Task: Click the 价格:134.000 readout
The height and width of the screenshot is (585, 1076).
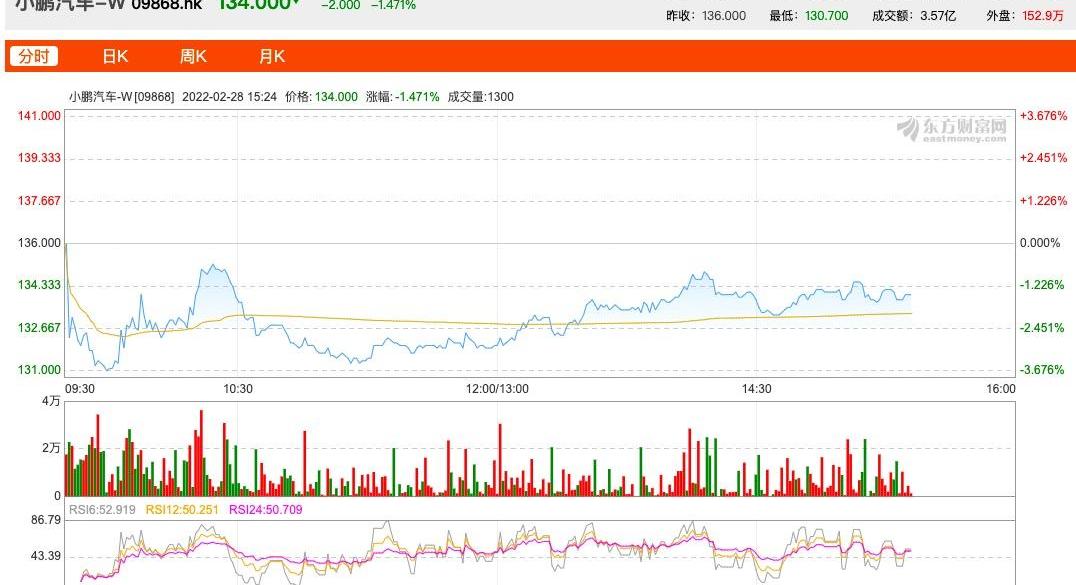Action: point(321,97)
